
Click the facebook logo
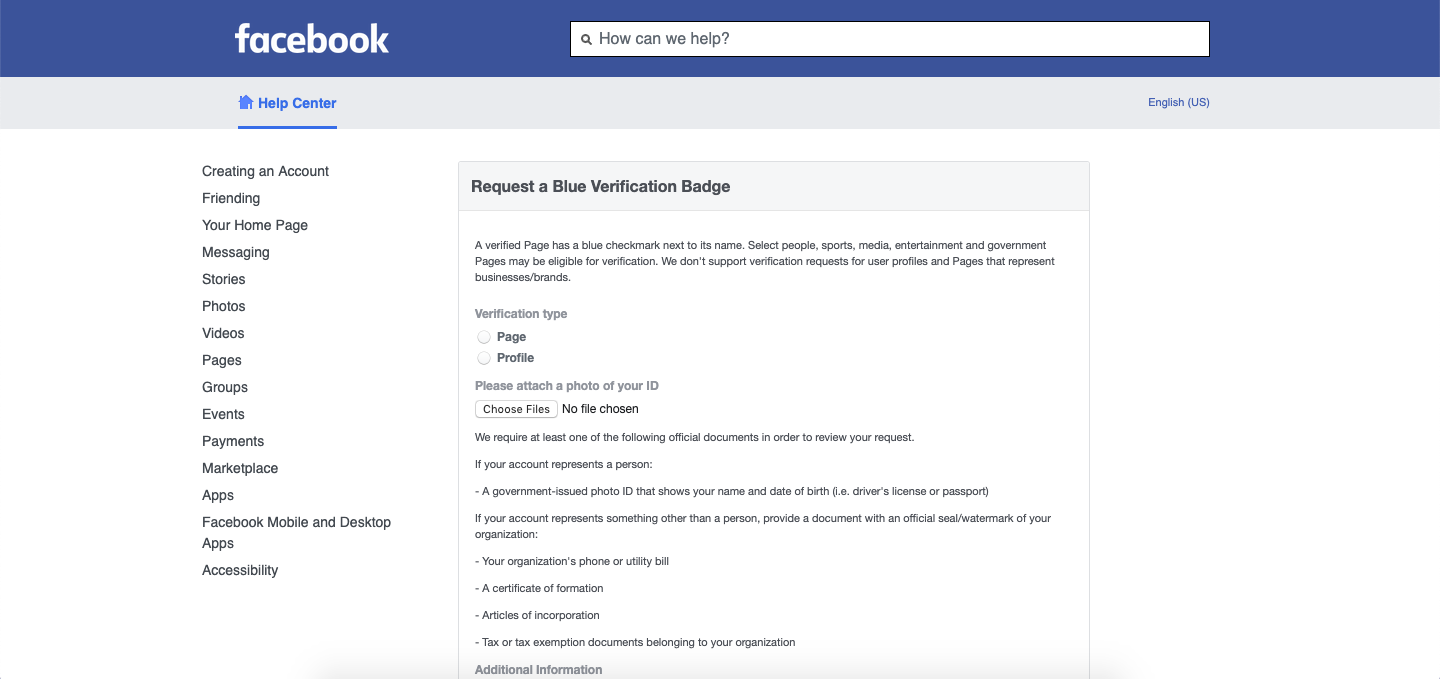tap(311, 38)
